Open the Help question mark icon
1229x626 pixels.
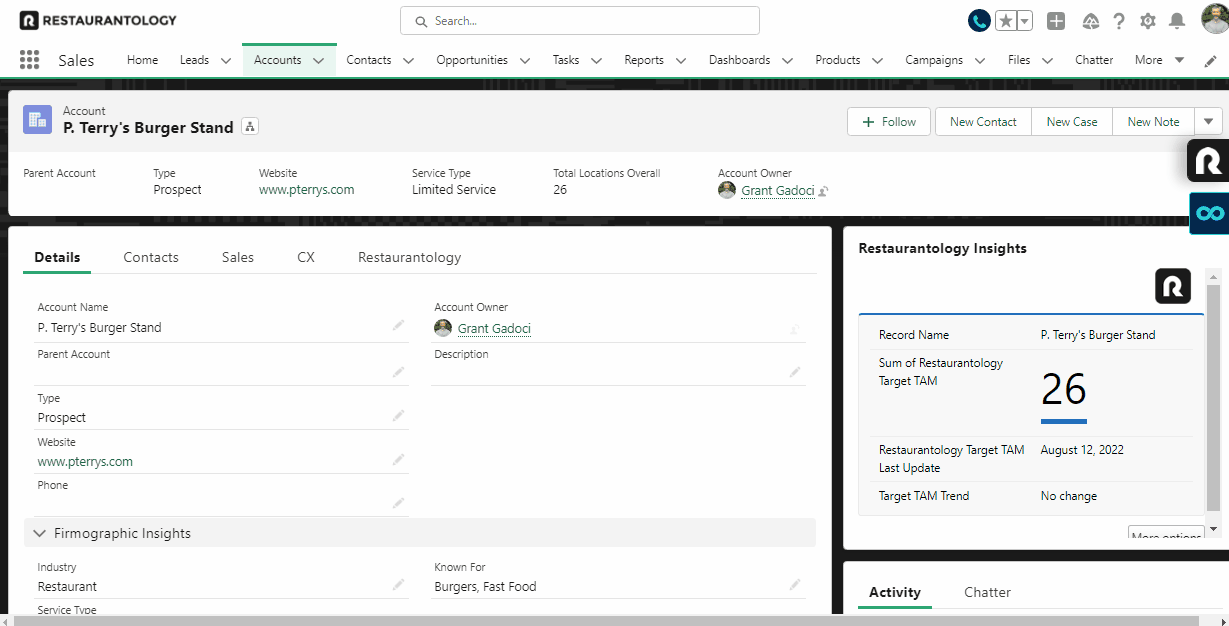point(1119,21)
